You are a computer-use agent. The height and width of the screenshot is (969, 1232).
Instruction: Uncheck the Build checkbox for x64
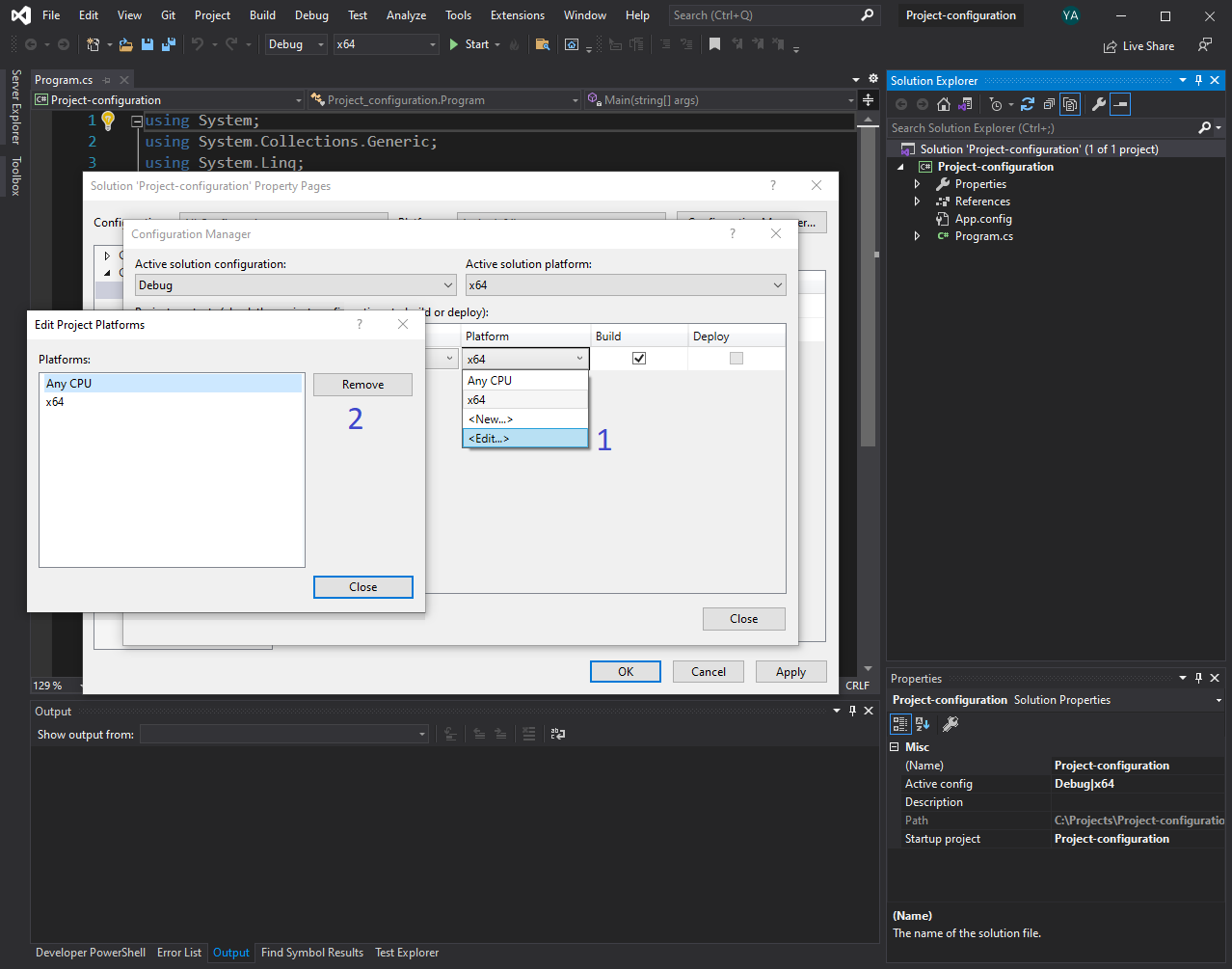639,358
